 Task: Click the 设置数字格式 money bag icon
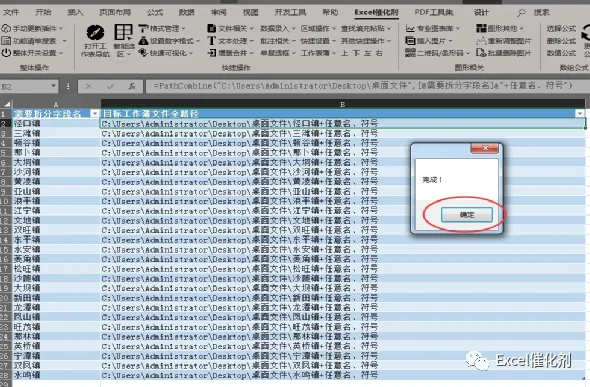click(143, 41)
